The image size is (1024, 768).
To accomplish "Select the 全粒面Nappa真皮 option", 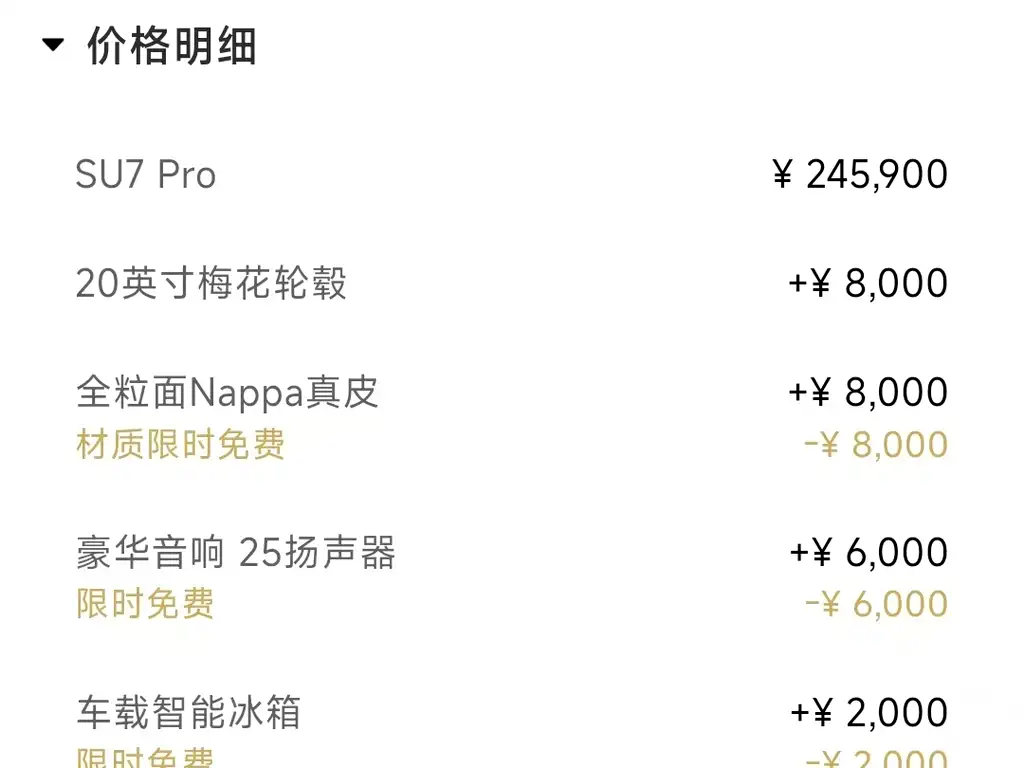I will (x=227, y=393).
